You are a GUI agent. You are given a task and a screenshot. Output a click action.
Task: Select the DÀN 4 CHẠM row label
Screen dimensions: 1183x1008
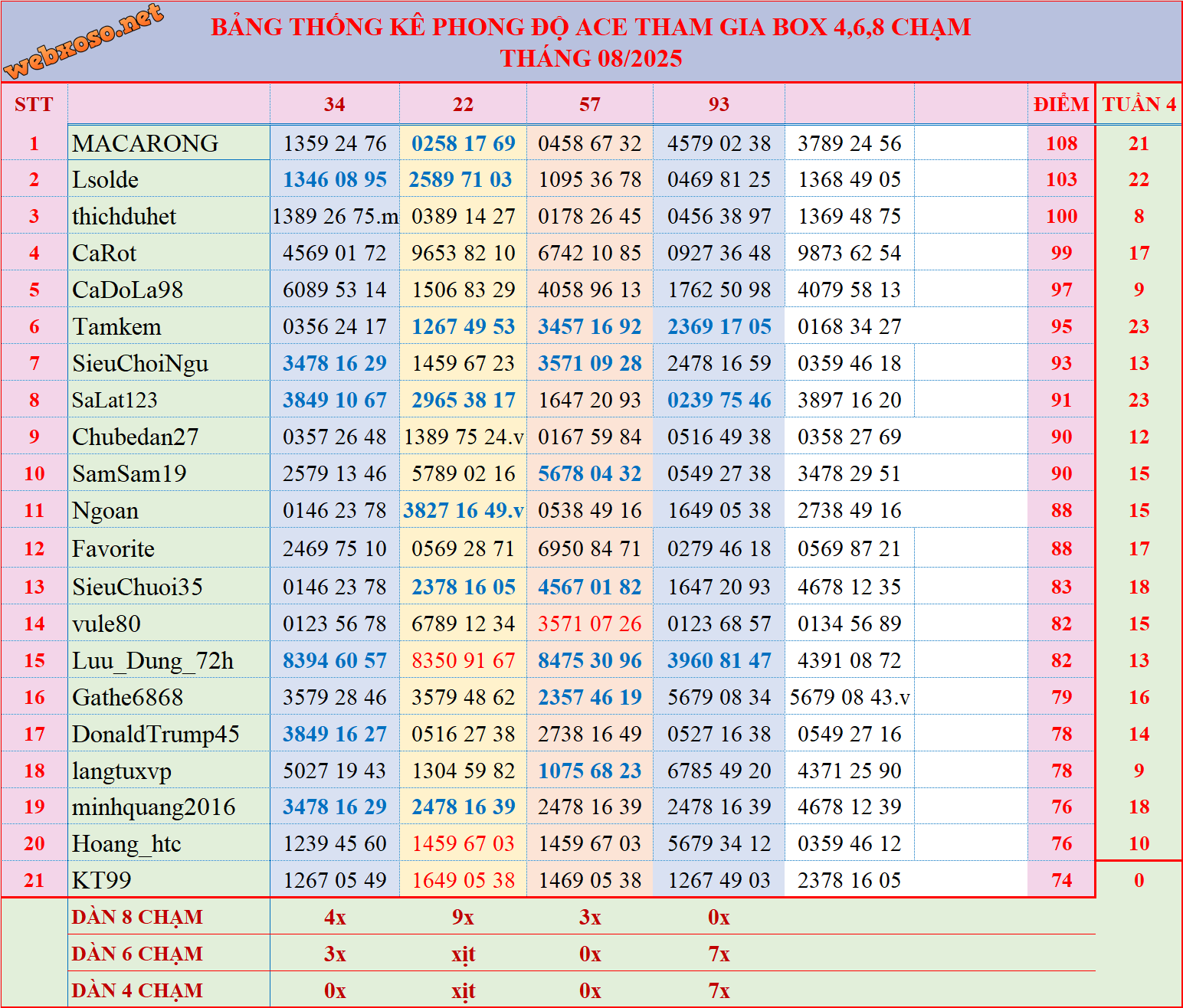137,990
